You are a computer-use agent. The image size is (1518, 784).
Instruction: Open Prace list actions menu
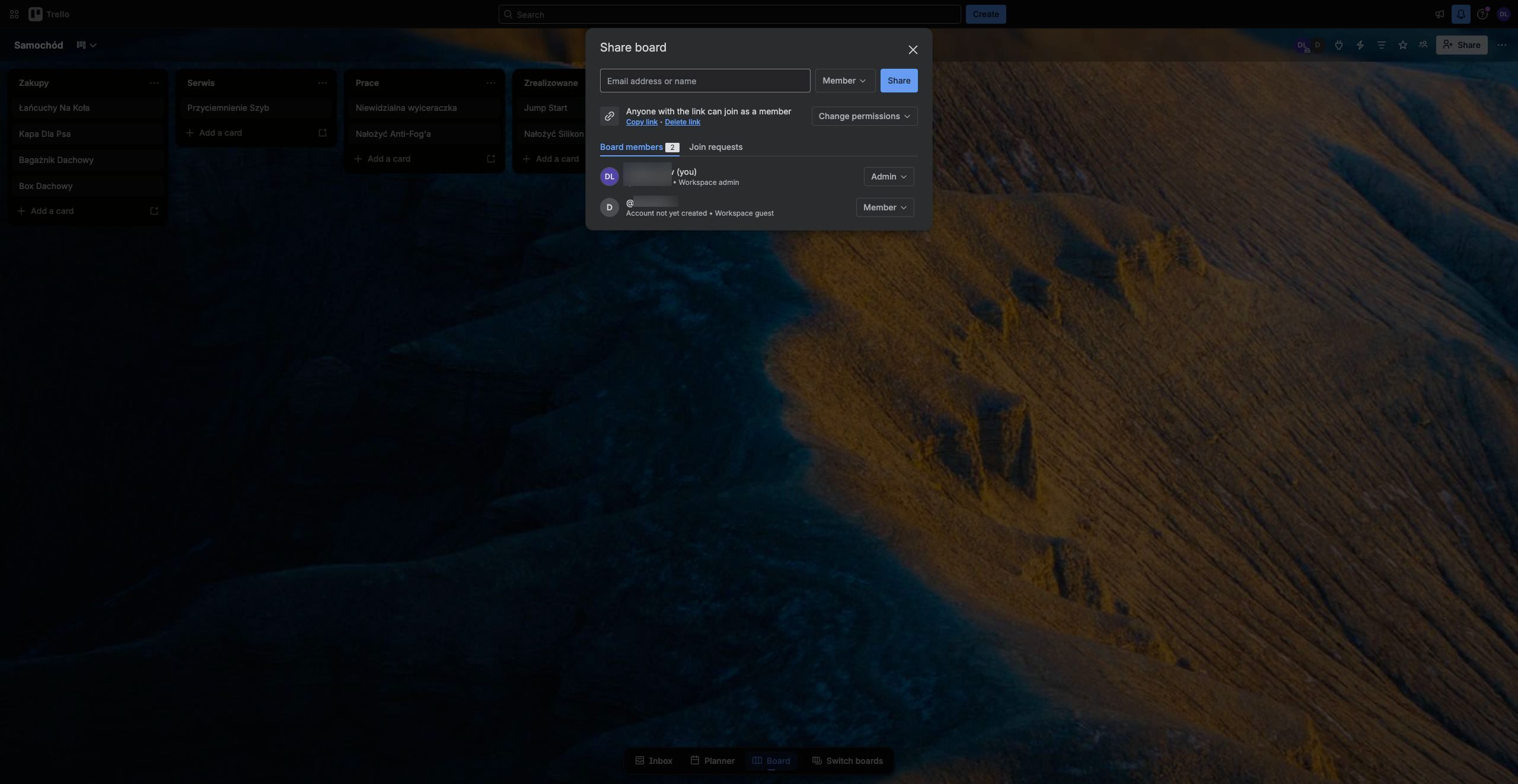pos(491,83)
